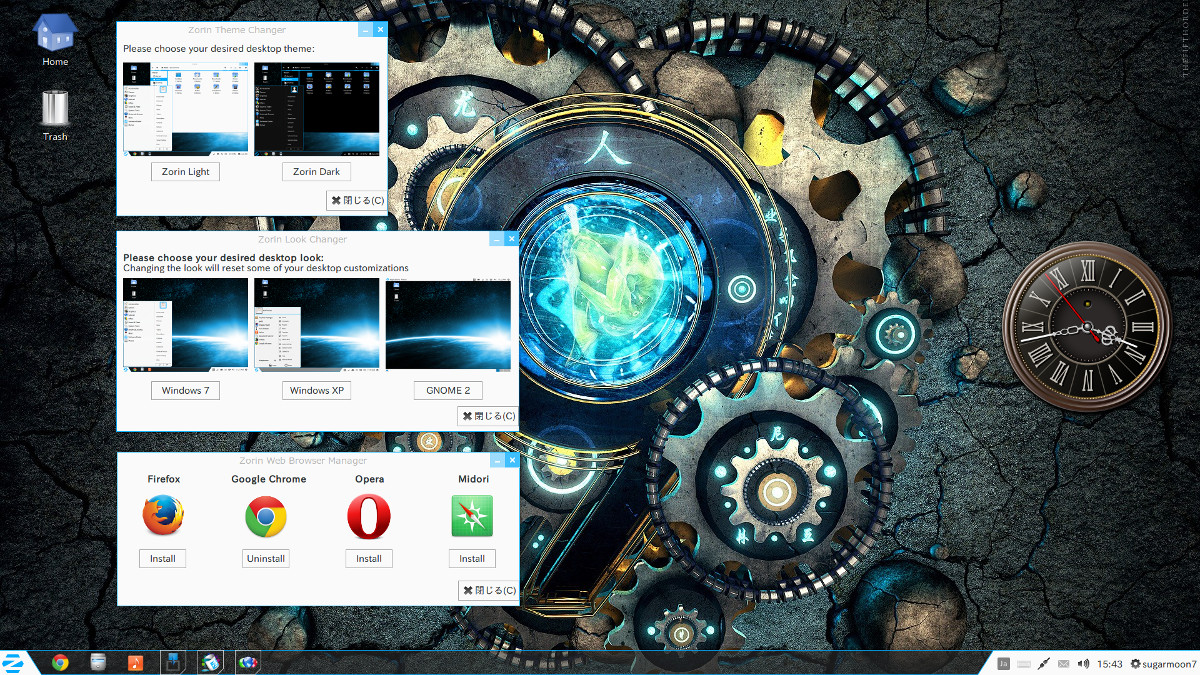Screen dimensions: 1200x675
Task: Click 閉じる(C) in Zorin Theme Changer
Action: click(x=357, y=200)
